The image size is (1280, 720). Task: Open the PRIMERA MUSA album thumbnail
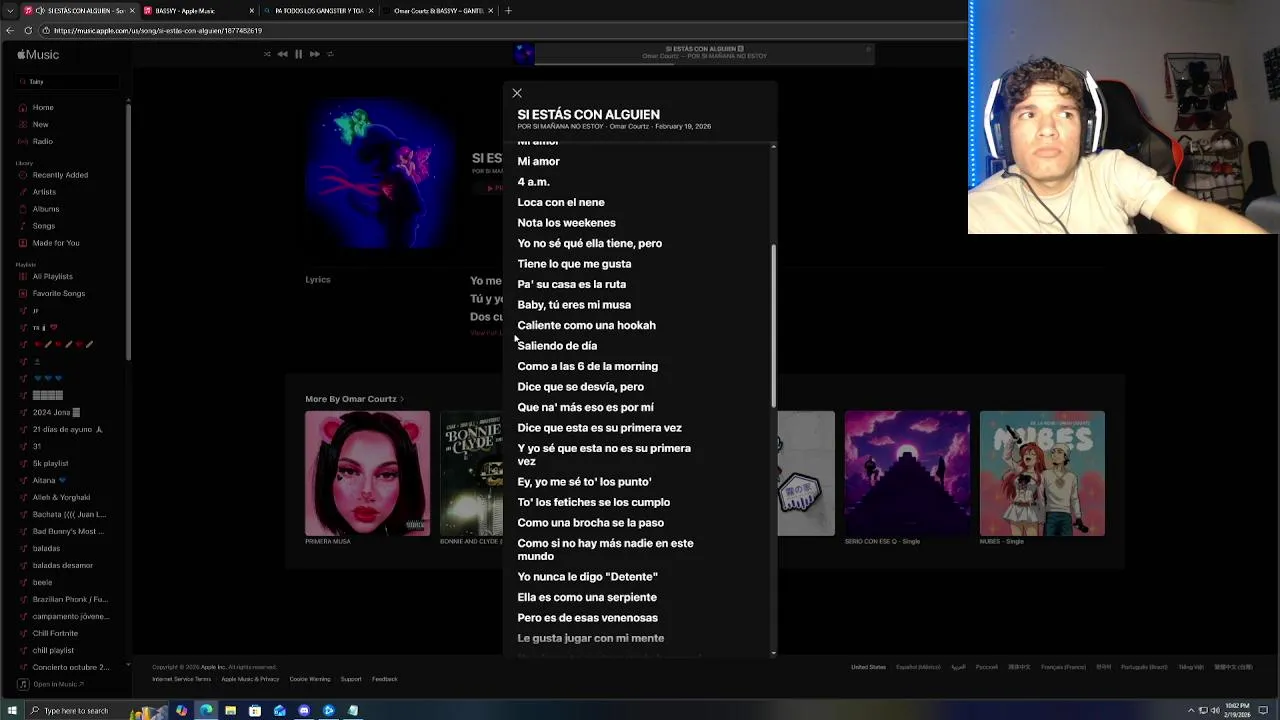pyautogui.click(x=367, y=473)
